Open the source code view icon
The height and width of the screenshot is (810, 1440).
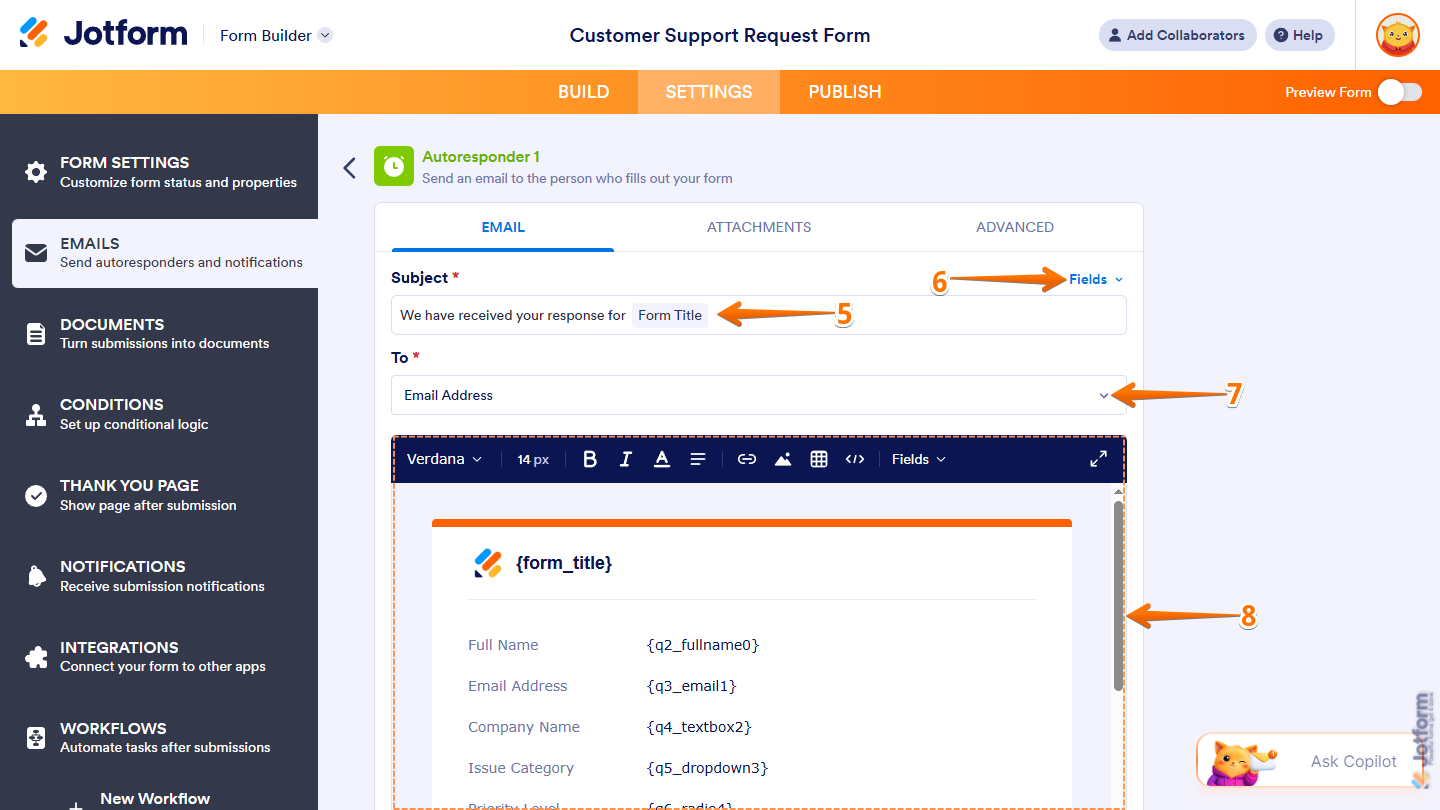coord(855,459)
